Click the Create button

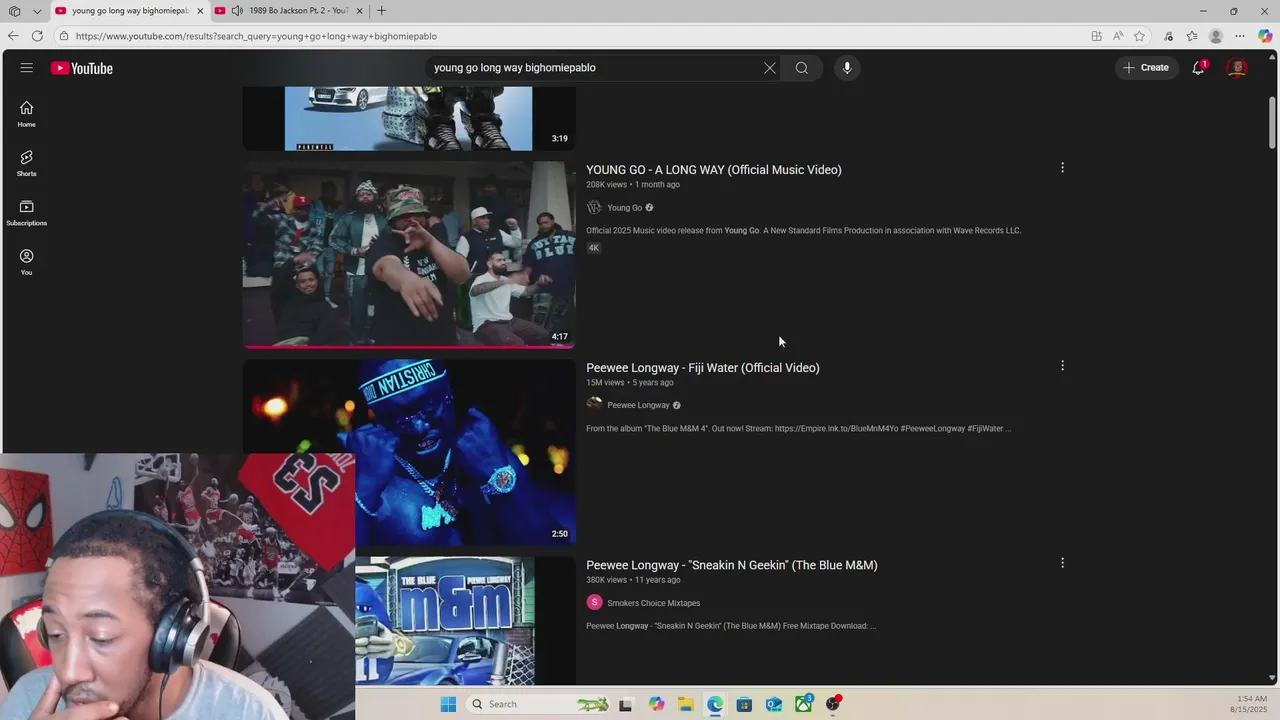pos(1146,68)
